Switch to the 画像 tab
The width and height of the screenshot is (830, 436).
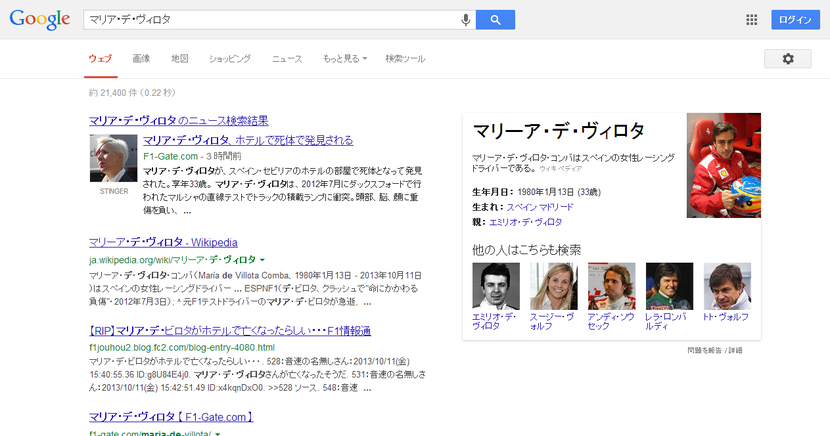pos(141,59)
